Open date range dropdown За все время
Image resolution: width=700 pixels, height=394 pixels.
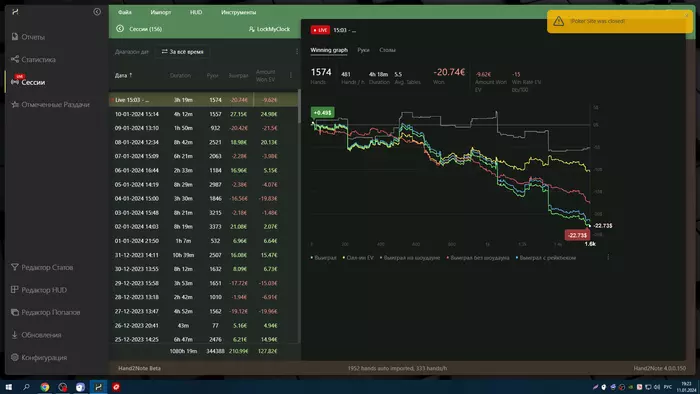182,52
